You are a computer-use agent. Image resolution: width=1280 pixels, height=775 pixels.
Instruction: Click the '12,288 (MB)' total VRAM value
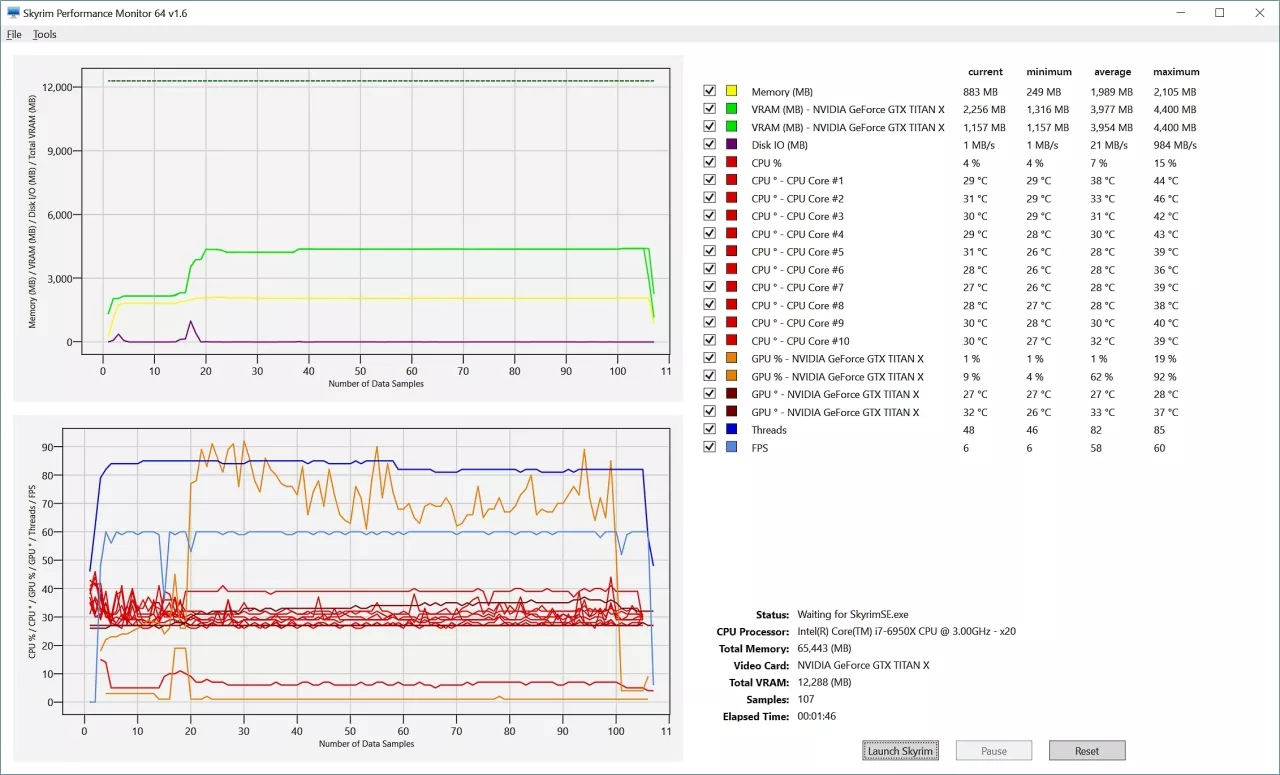pos(824,683)
